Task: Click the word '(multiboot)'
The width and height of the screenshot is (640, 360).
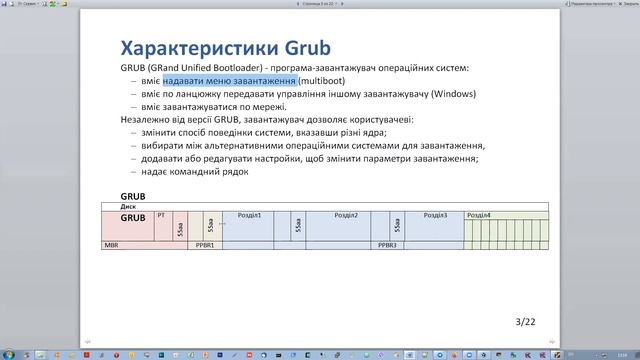Action: point(322,81)
